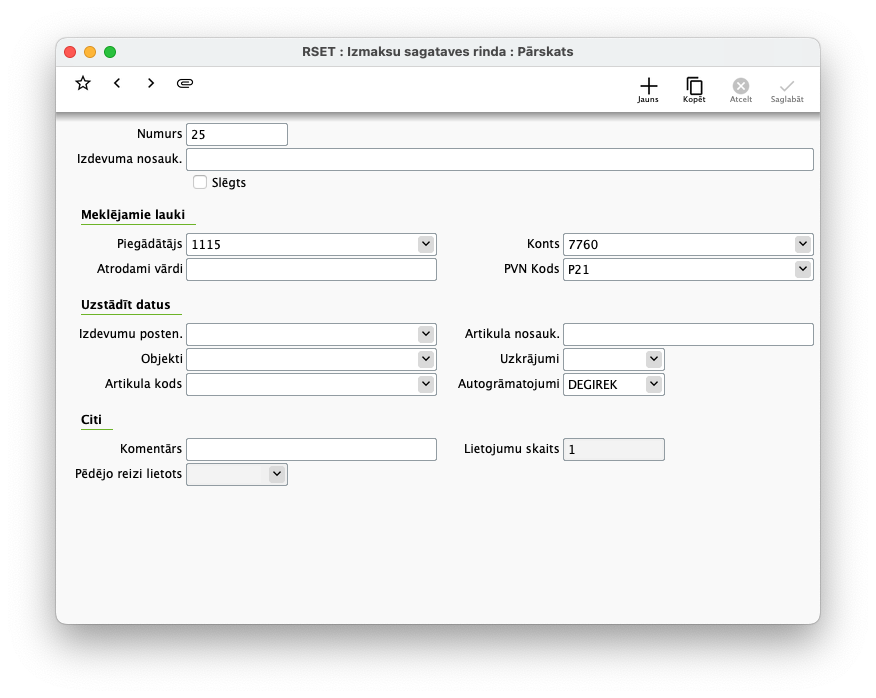This screenshot has height=698, width=876.
Task: Duplicate record using Kopēt icon
Action: (x=694, y=89)
